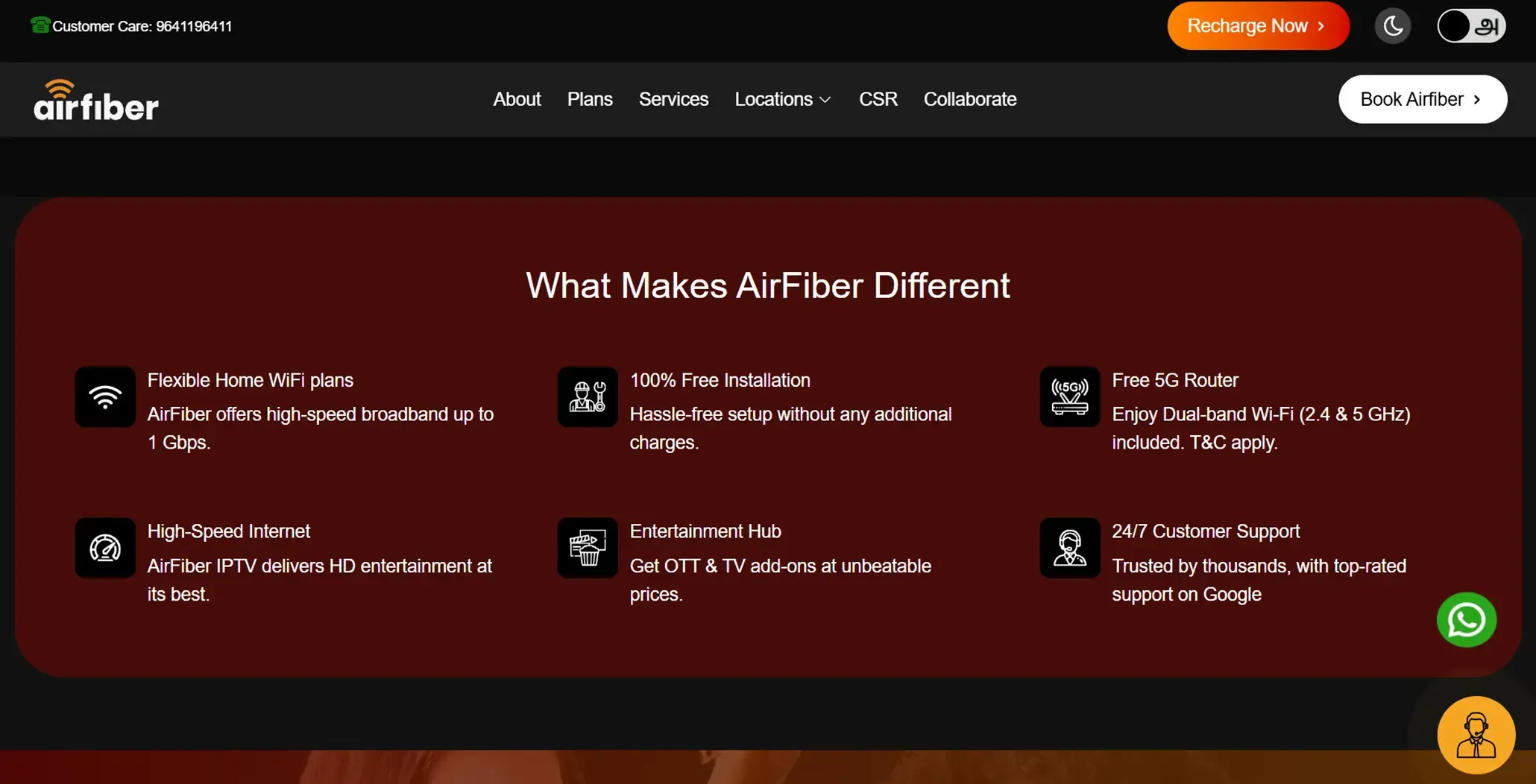Click the green WhatsApp chat icon
The width and height of the screenshot is (1536, 784).
tap(1466, 619)
